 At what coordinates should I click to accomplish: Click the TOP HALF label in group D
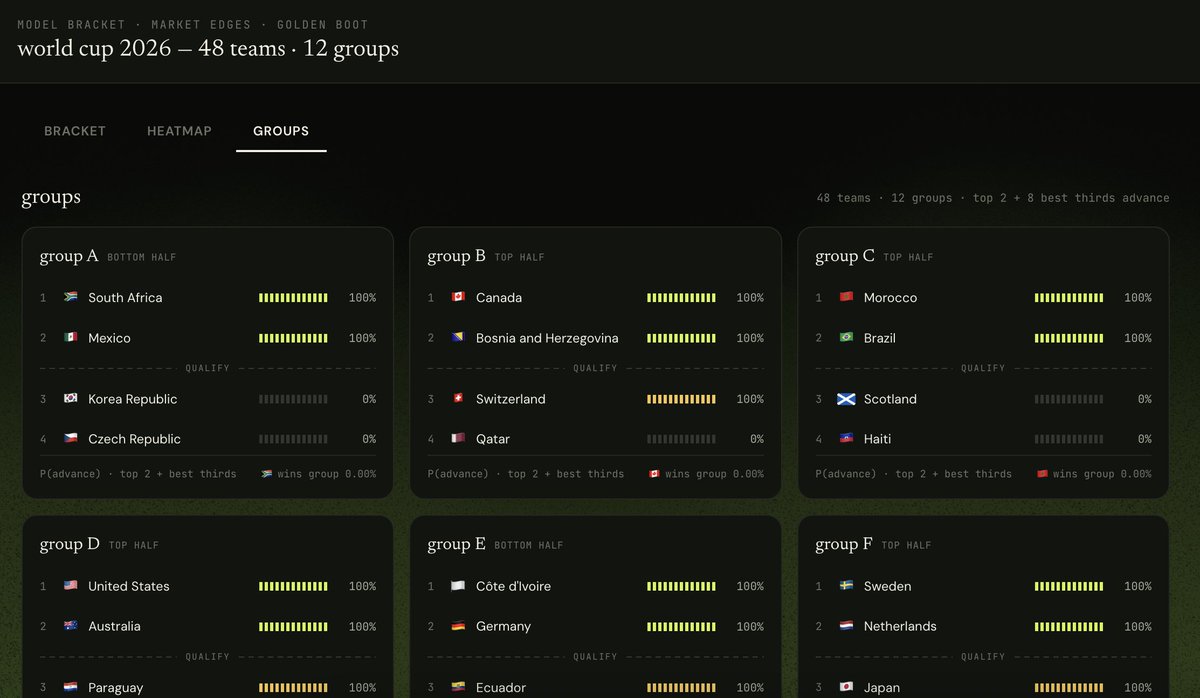(x=134, y=545)
